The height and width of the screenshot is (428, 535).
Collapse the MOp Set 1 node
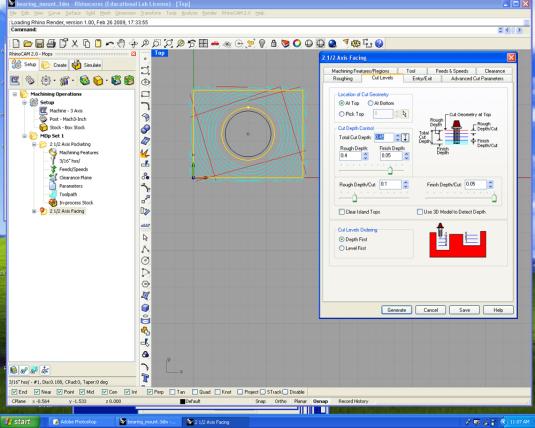tap(25, 136)
